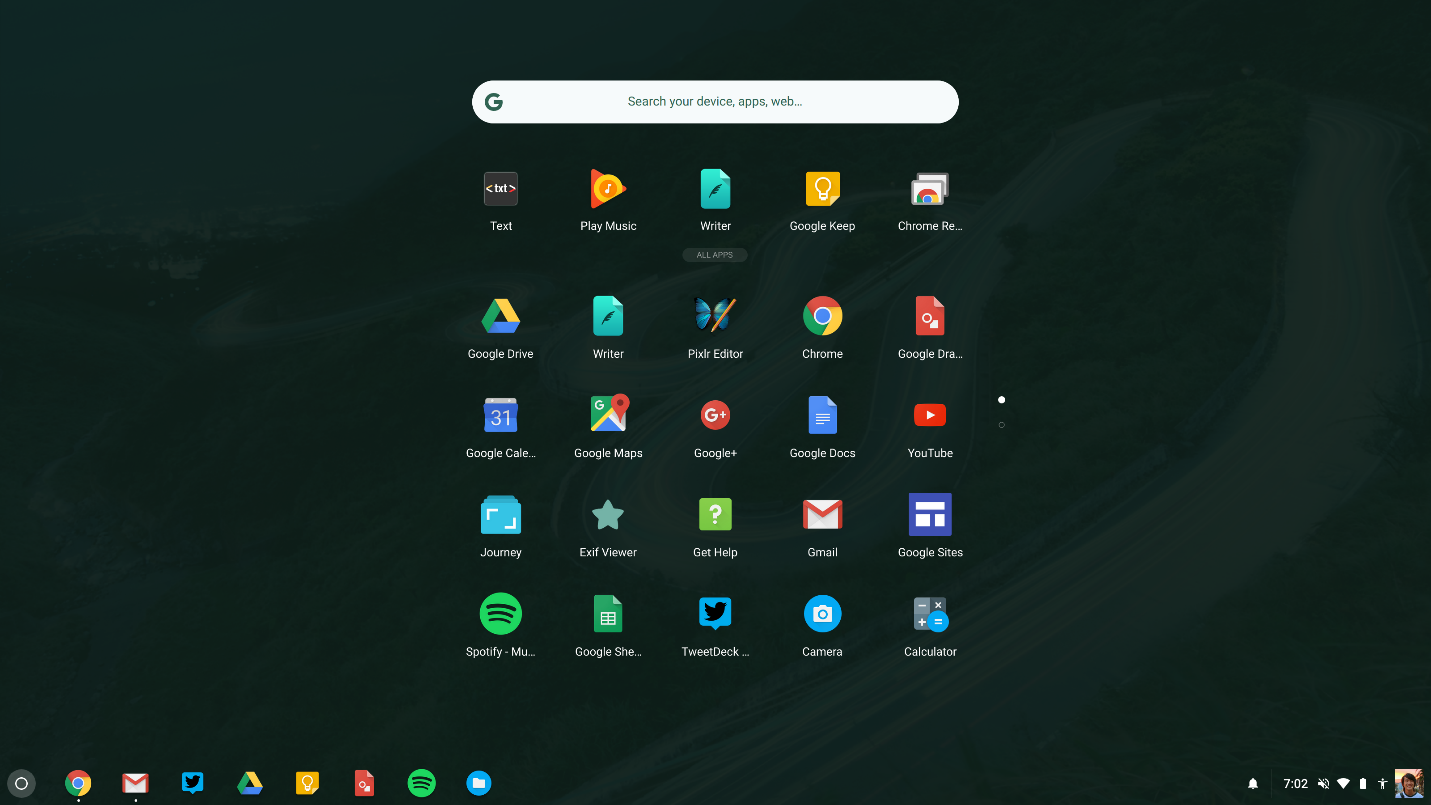1431x805 pixels.
Task: Open the Files app from the shelf
Action: pyautogui.click(x=479, y=783)
